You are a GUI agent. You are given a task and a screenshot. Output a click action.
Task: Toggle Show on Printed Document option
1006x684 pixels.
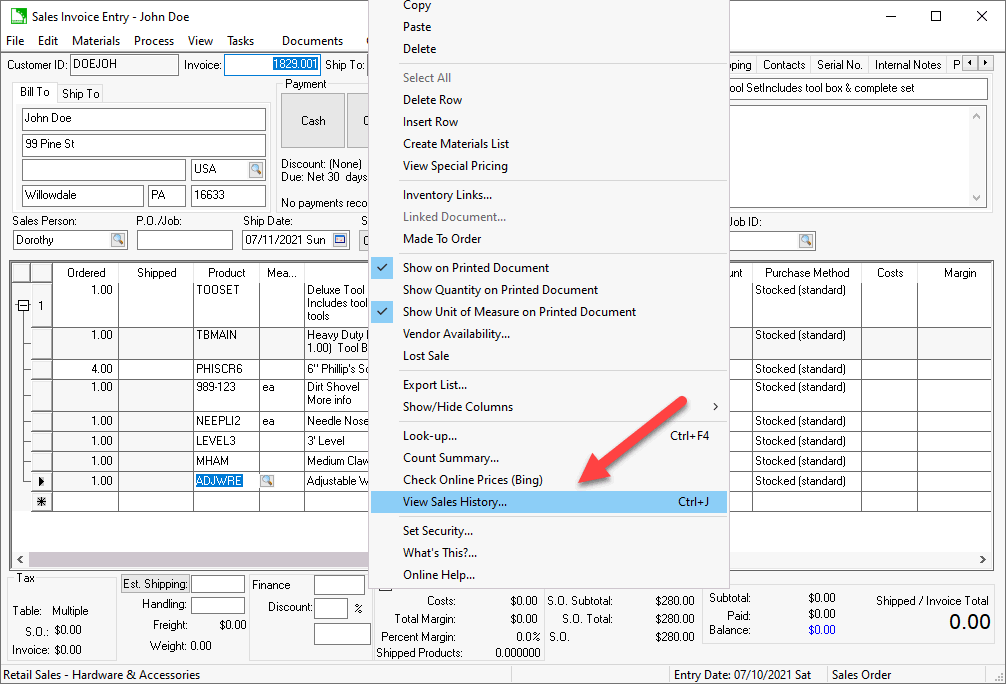pyautogui.click(x=475, y=268)
